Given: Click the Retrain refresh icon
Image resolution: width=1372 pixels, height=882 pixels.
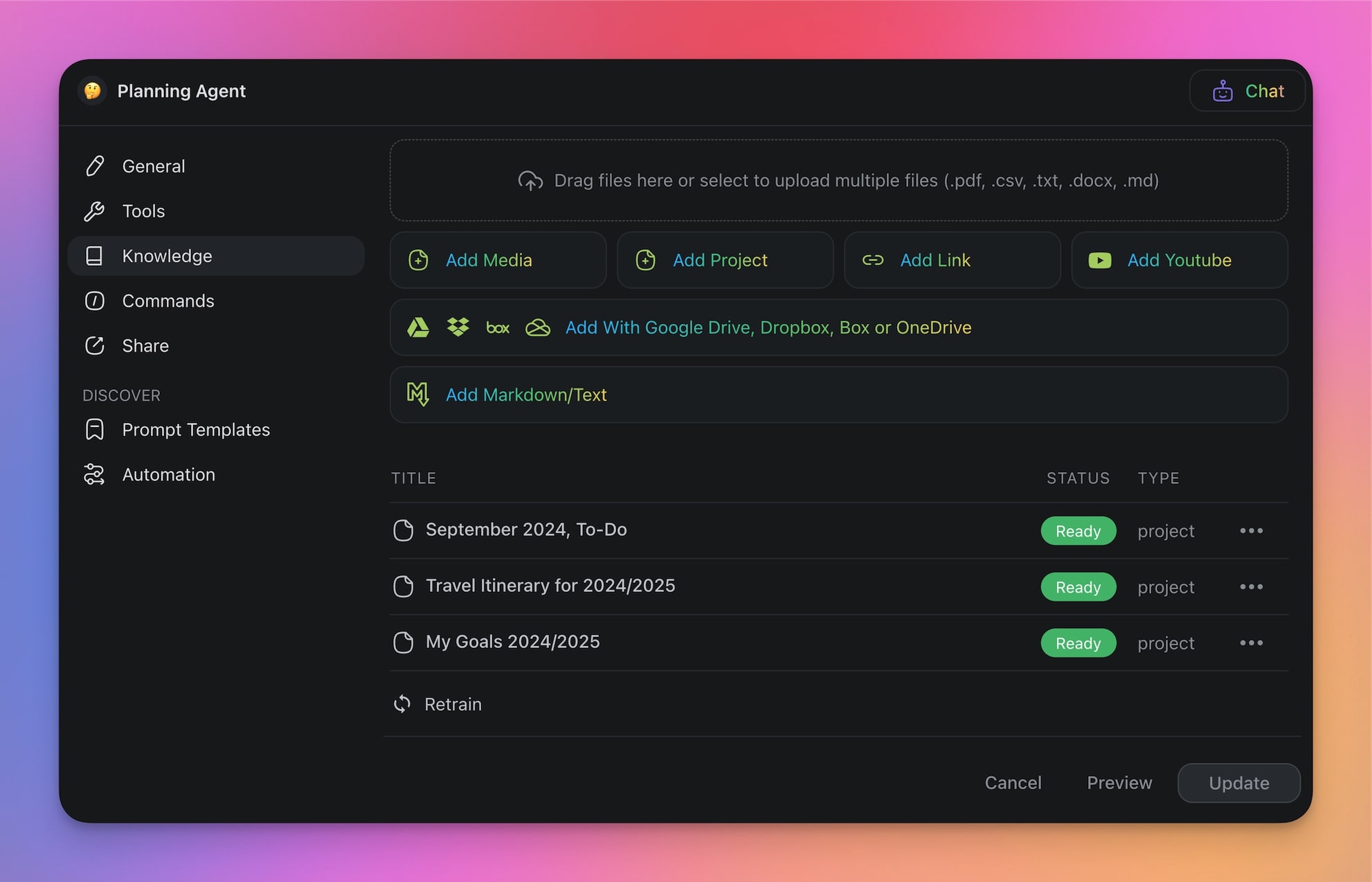Looking at the screenshot, I should coord(403,703).
